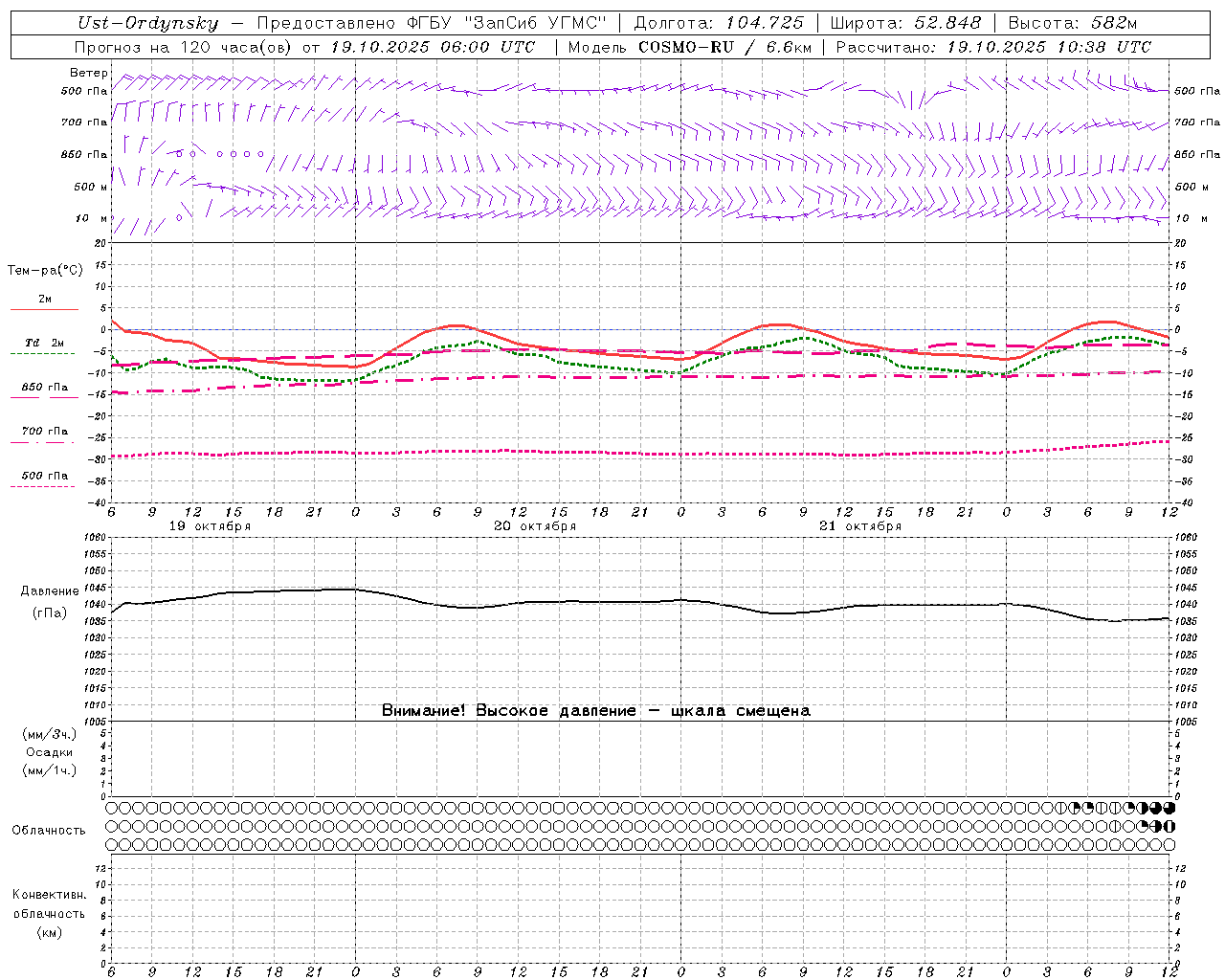This screenshot has height=980, width=1225.
Task: Click the (гПа) unit under Давление
Action: (x=50, y=612)
